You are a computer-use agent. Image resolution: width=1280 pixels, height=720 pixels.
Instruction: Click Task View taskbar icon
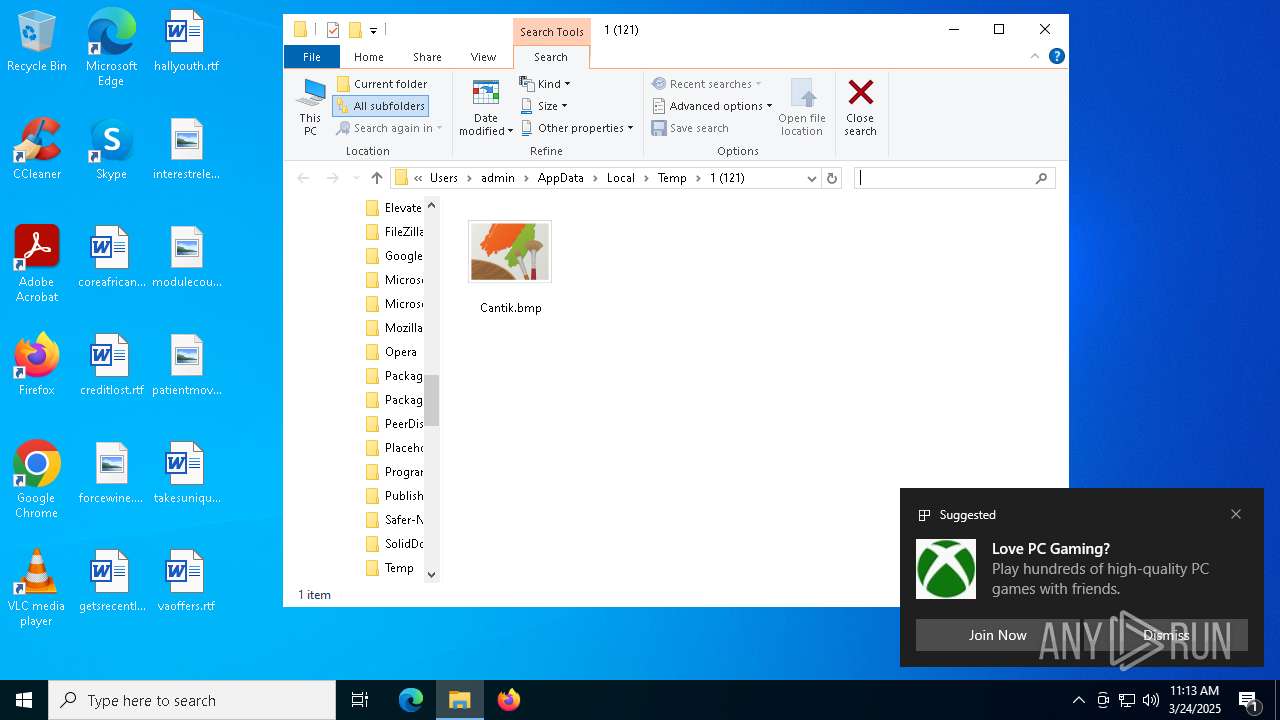coord(360,700)
